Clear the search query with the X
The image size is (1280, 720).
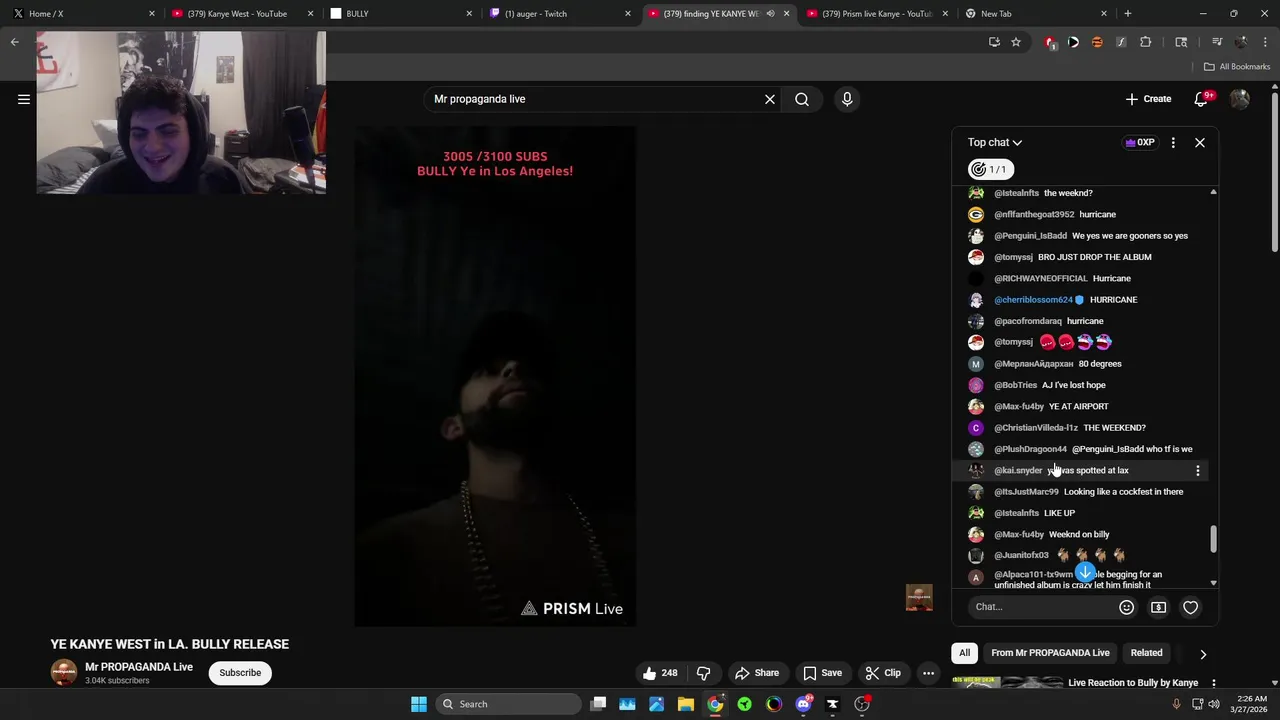coord(770,99)
